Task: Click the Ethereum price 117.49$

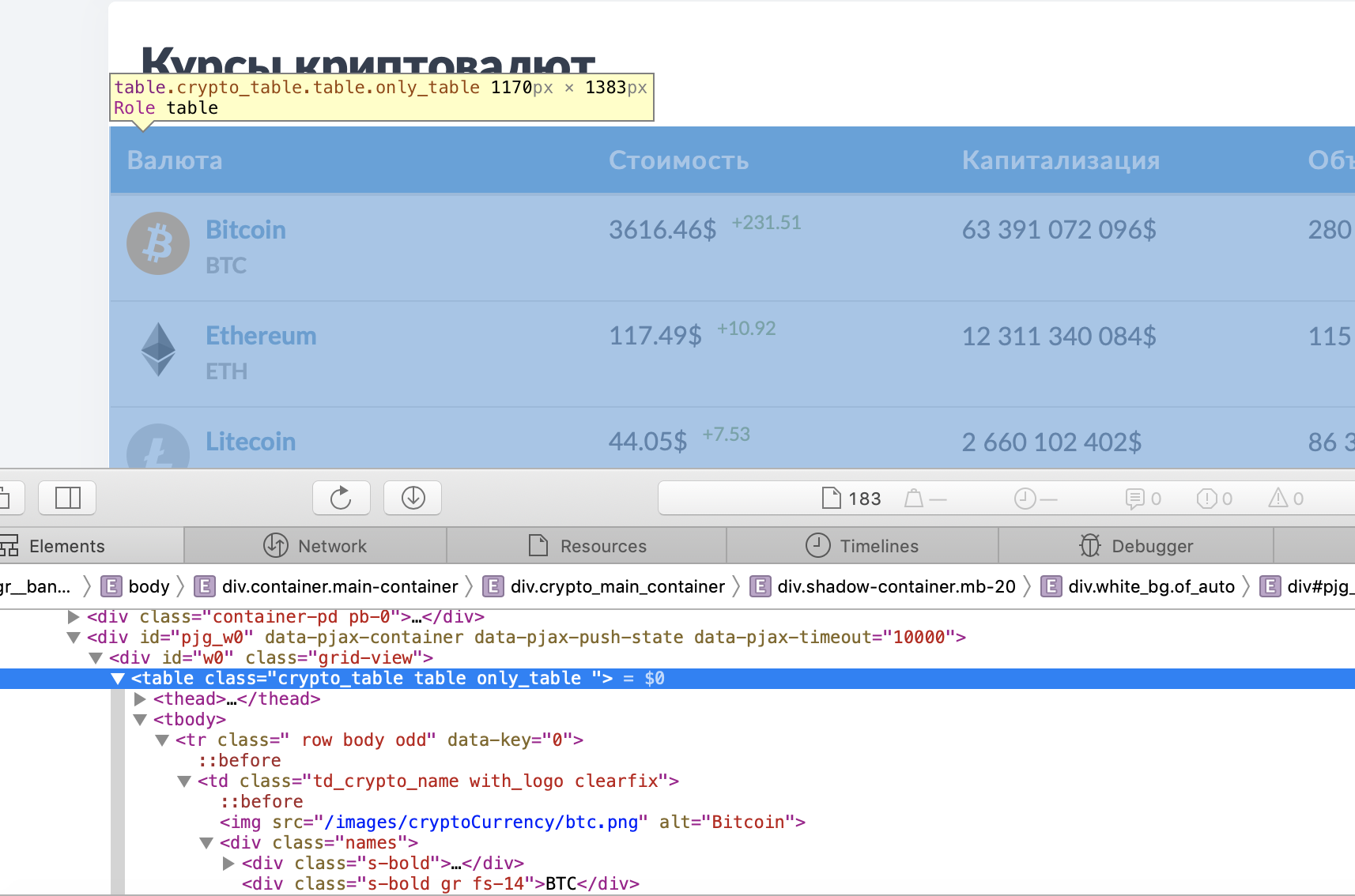Action: (655, 336)
